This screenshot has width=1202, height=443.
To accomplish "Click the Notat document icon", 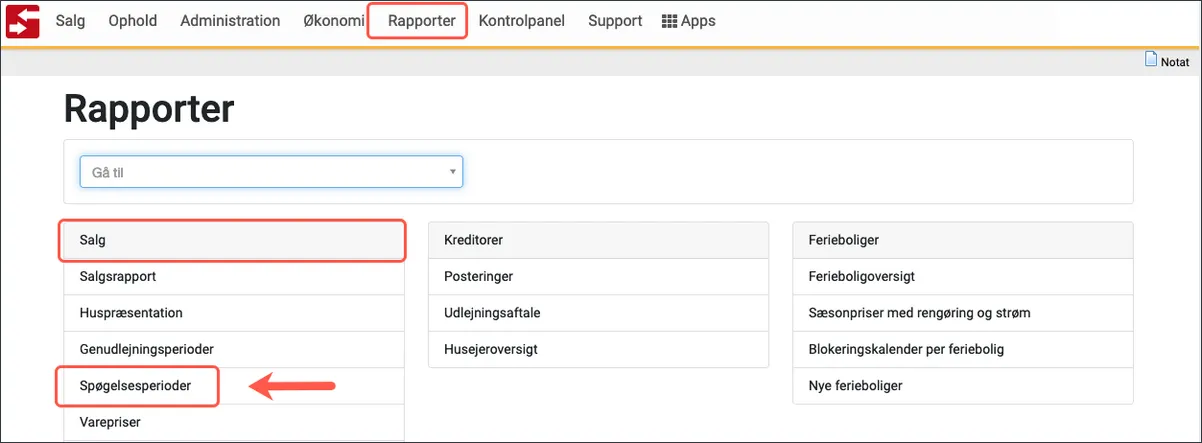I will 1151,60.
